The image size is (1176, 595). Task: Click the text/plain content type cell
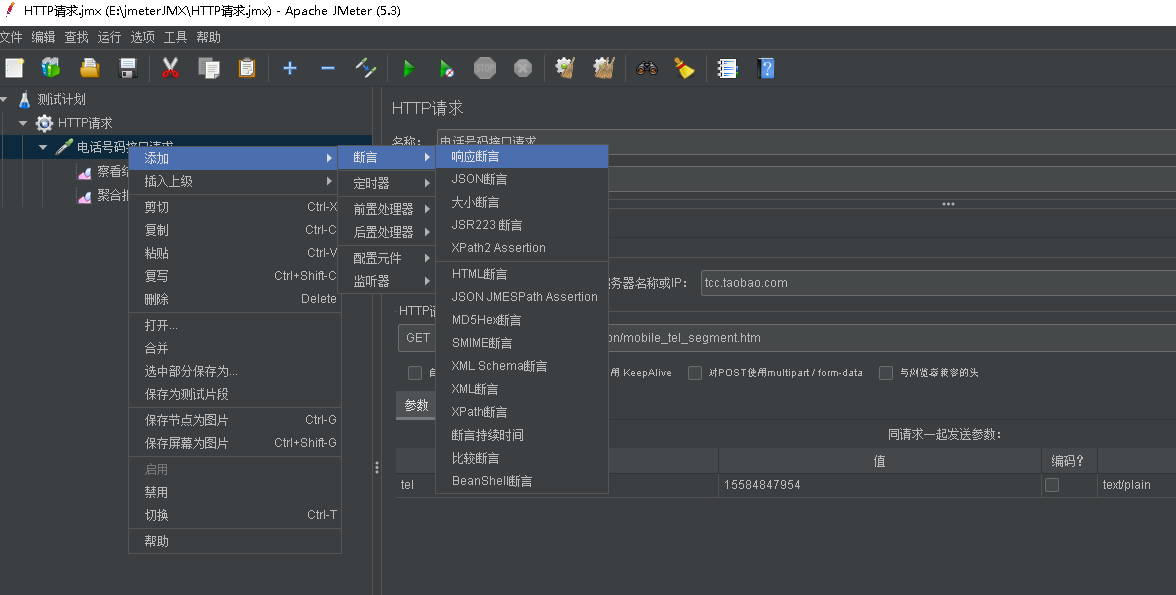click(1136, 485)
